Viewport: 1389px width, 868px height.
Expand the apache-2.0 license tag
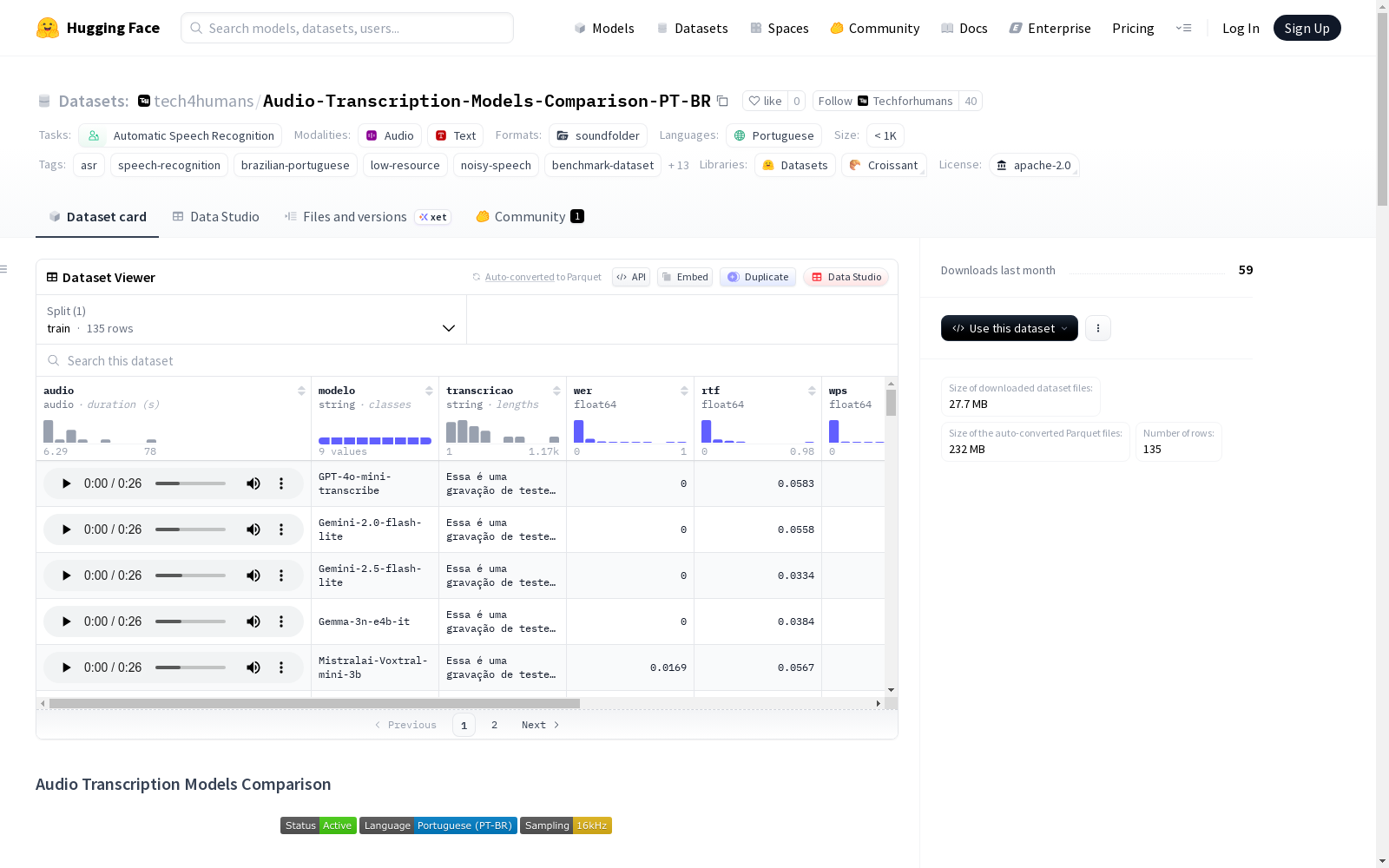tap(1034, 165)
